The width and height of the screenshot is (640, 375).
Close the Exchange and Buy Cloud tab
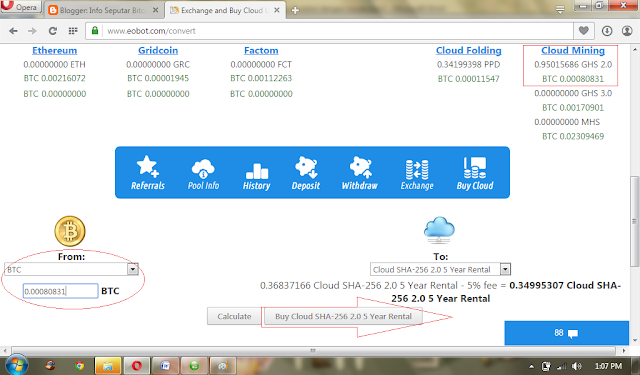coord(277,10)
